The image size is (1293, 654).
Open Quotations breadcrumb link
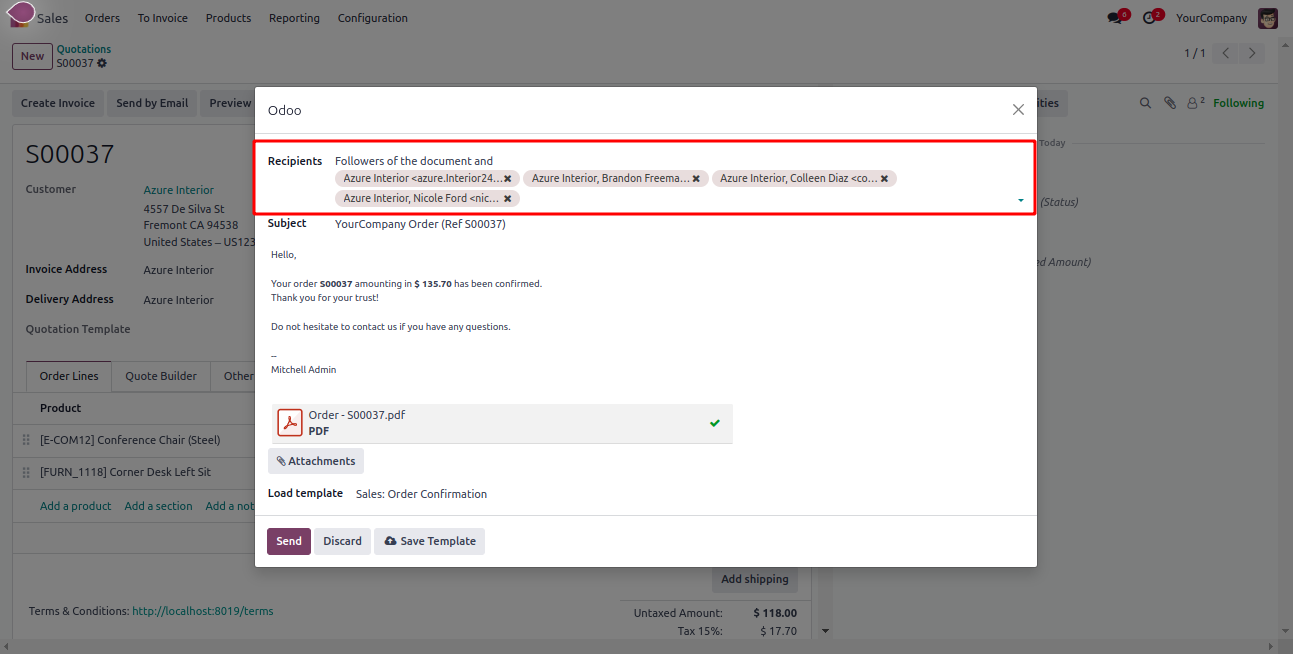click(x=84, y=49)
